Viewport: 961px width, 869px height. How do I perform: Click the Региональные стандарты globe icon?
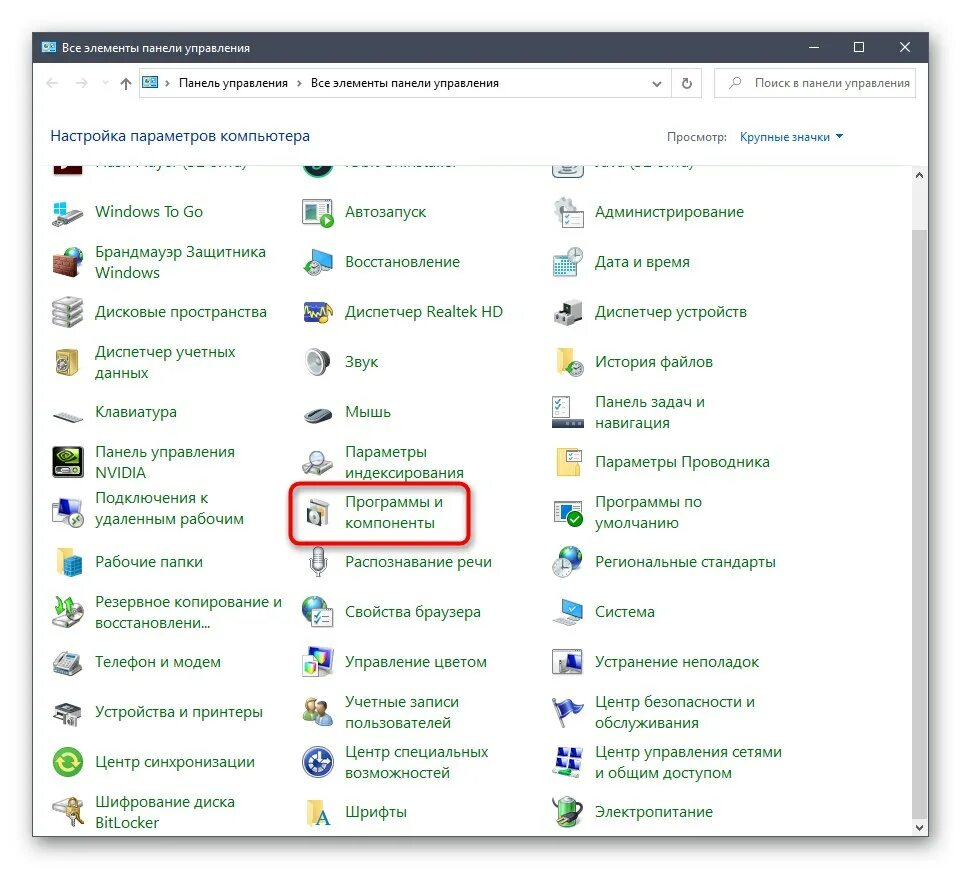568,562
